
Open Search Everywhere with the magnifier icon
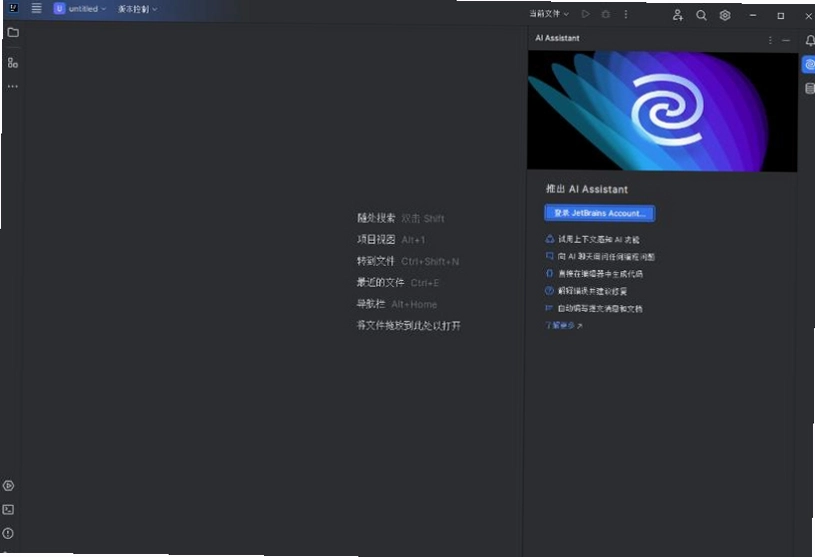[x=701, y=16]
